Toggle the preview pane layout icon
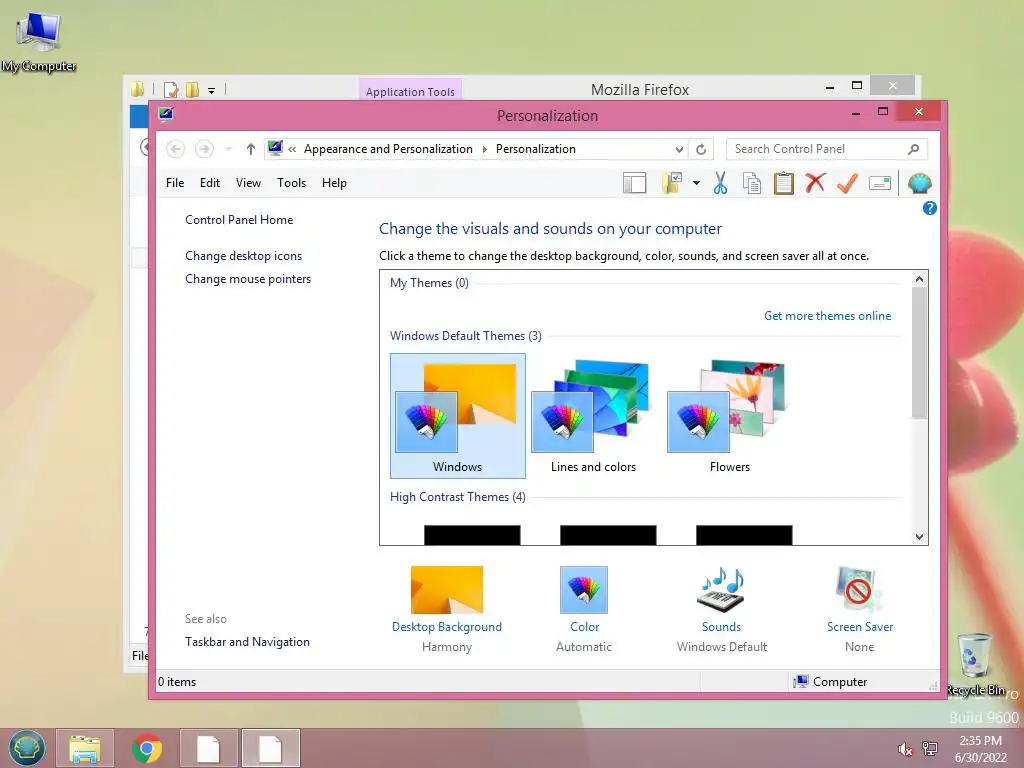1024x768 pixels. [x=634, y=184]
